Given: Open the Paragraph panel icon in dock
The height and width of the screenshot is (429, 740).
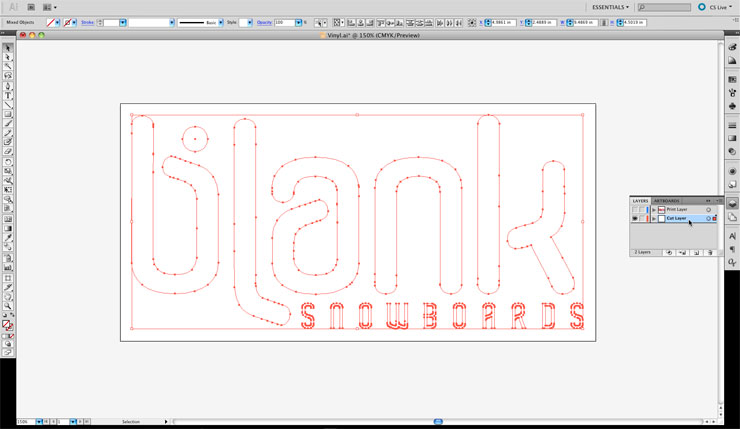Looking at the screenshot, I should click(x=732, y=249).
